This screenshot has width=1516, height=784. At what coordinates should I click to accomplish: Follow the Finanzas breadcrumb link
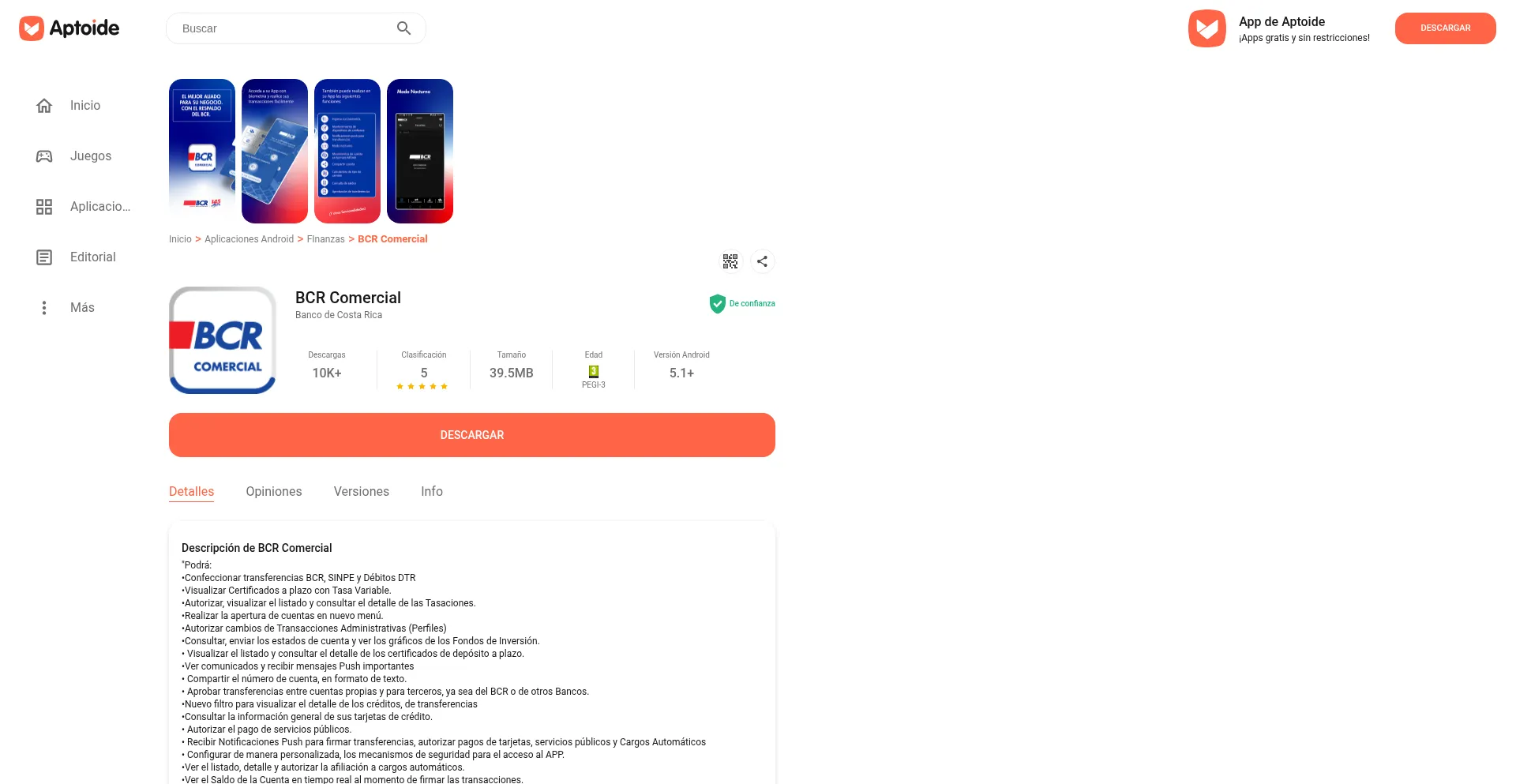point(325,239)
